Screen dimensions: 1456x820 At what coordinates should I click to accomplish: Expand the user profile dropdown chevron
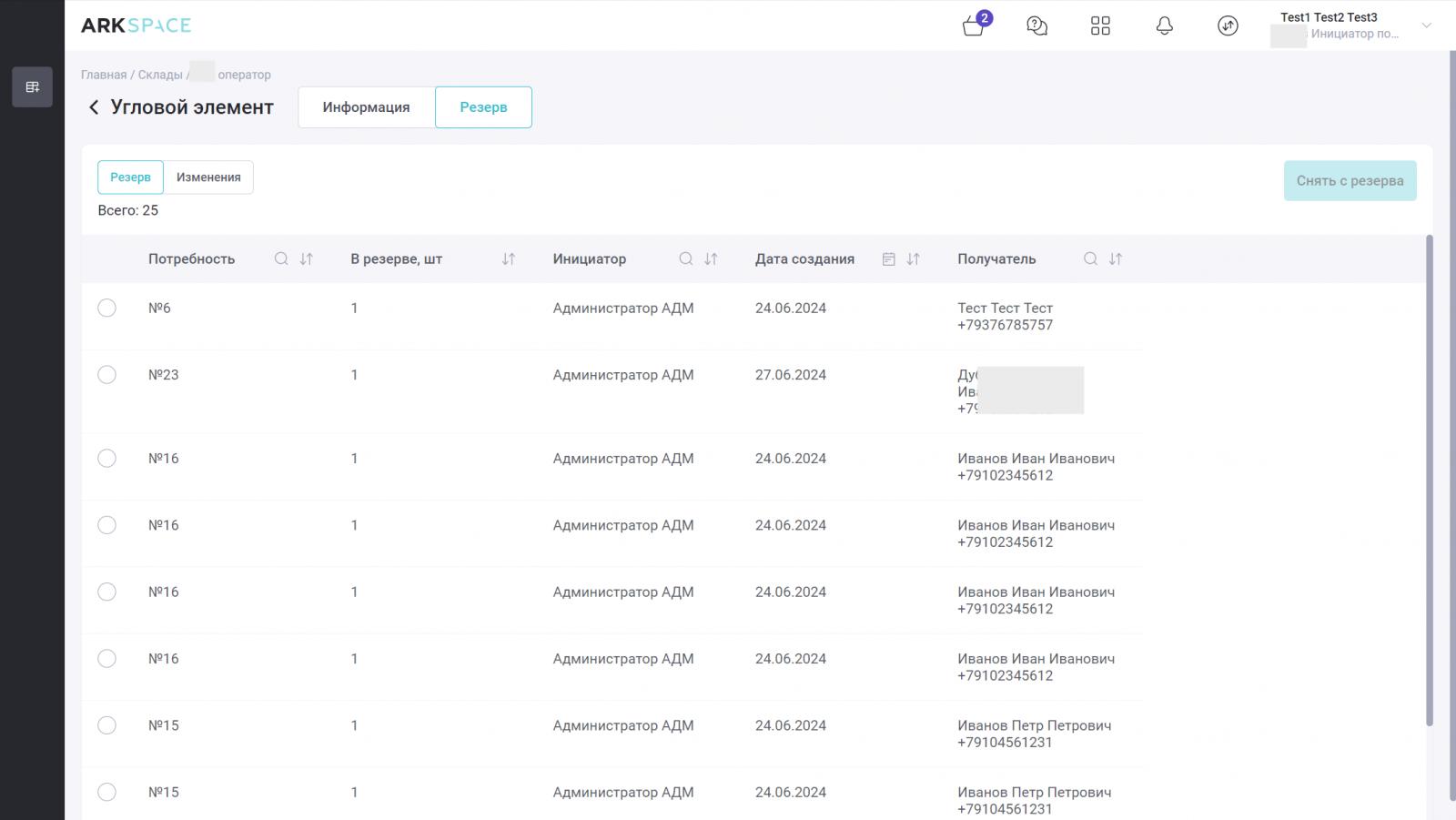click(x=1426, y=25)
